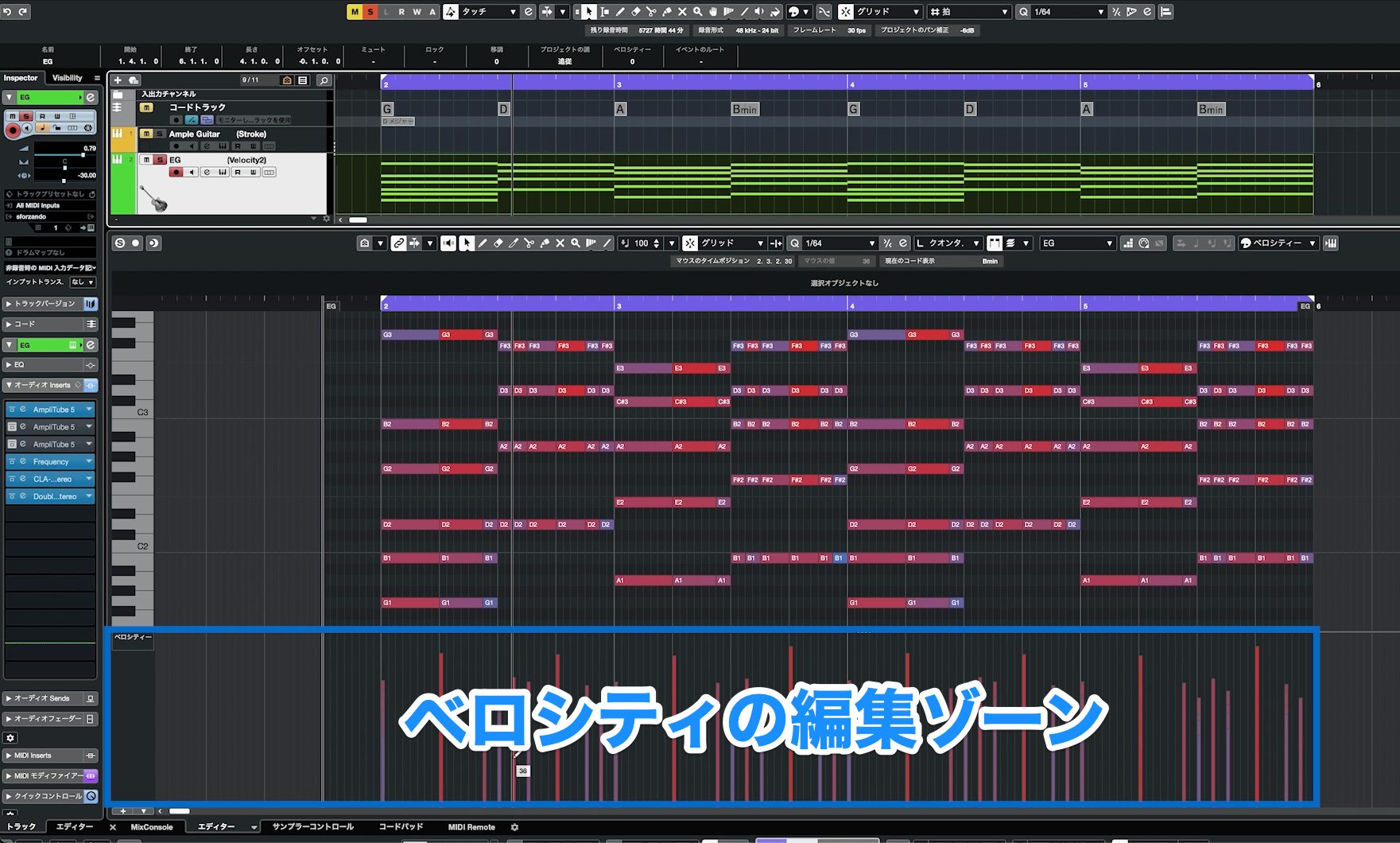Click the CLA stereo insert slot
1400x843 pixels.
click(x=51, y=480)
